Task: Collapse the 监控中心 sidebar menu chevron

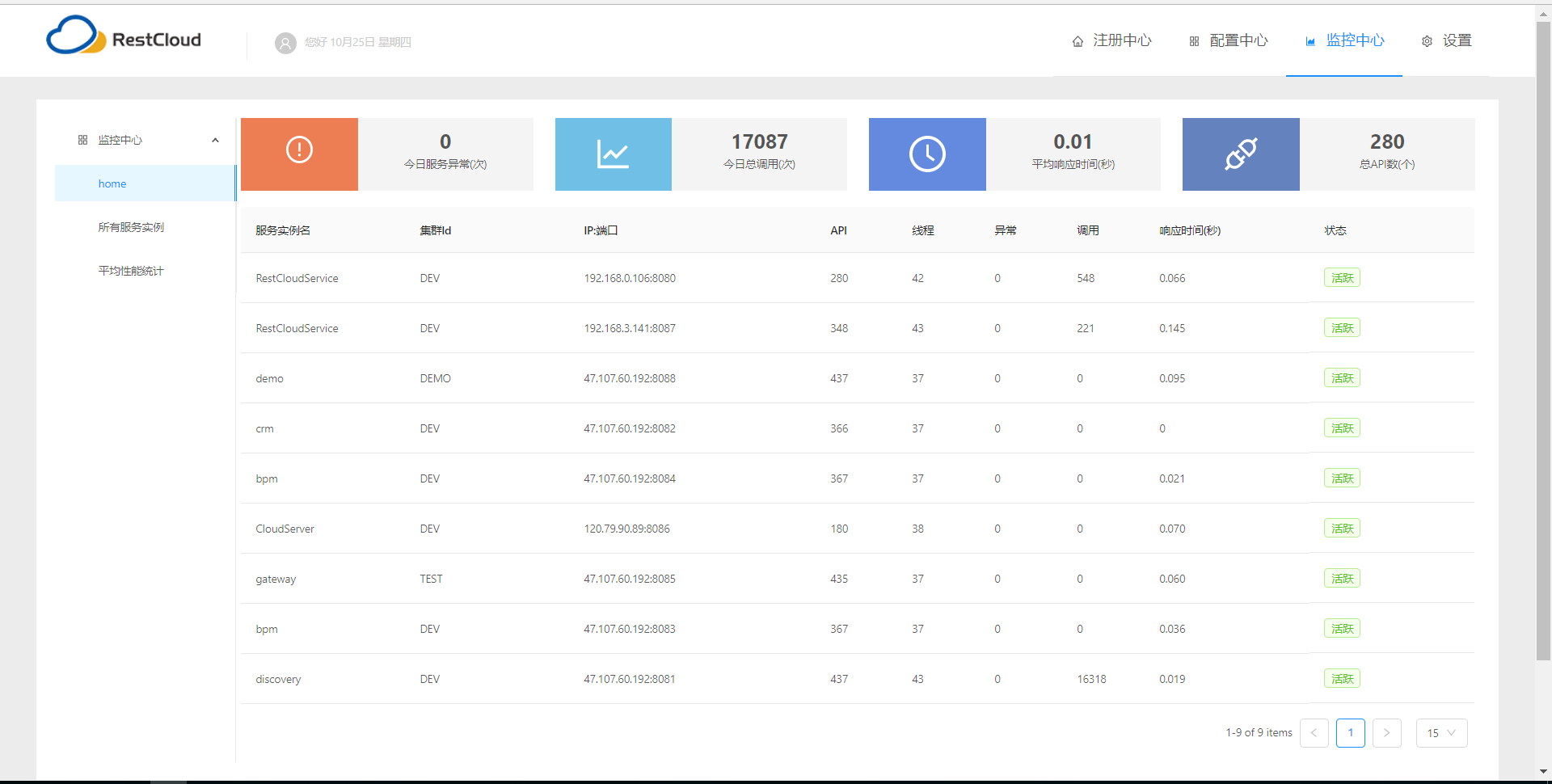Action: [215, 140]
